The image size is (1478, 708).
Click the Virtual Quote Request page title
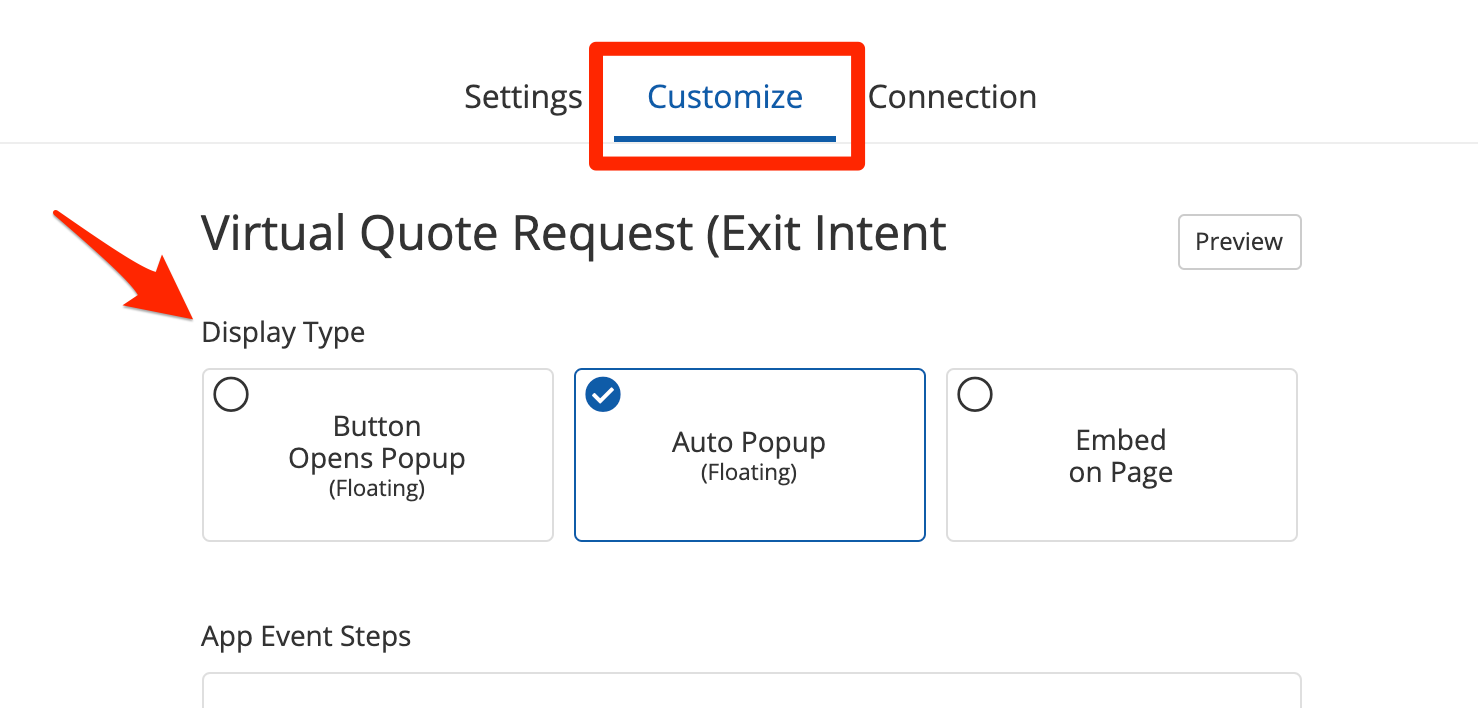(574, 234)
